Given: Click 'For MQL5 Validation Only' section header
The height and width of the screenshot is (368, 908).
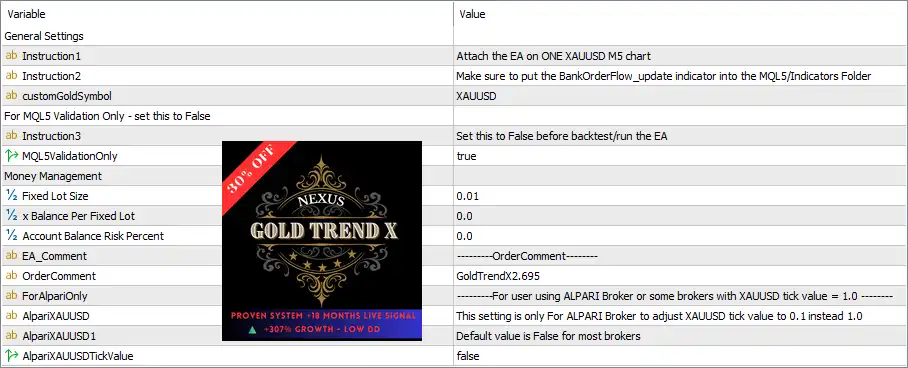Looking at the screenshot, I should click(107, 116).
